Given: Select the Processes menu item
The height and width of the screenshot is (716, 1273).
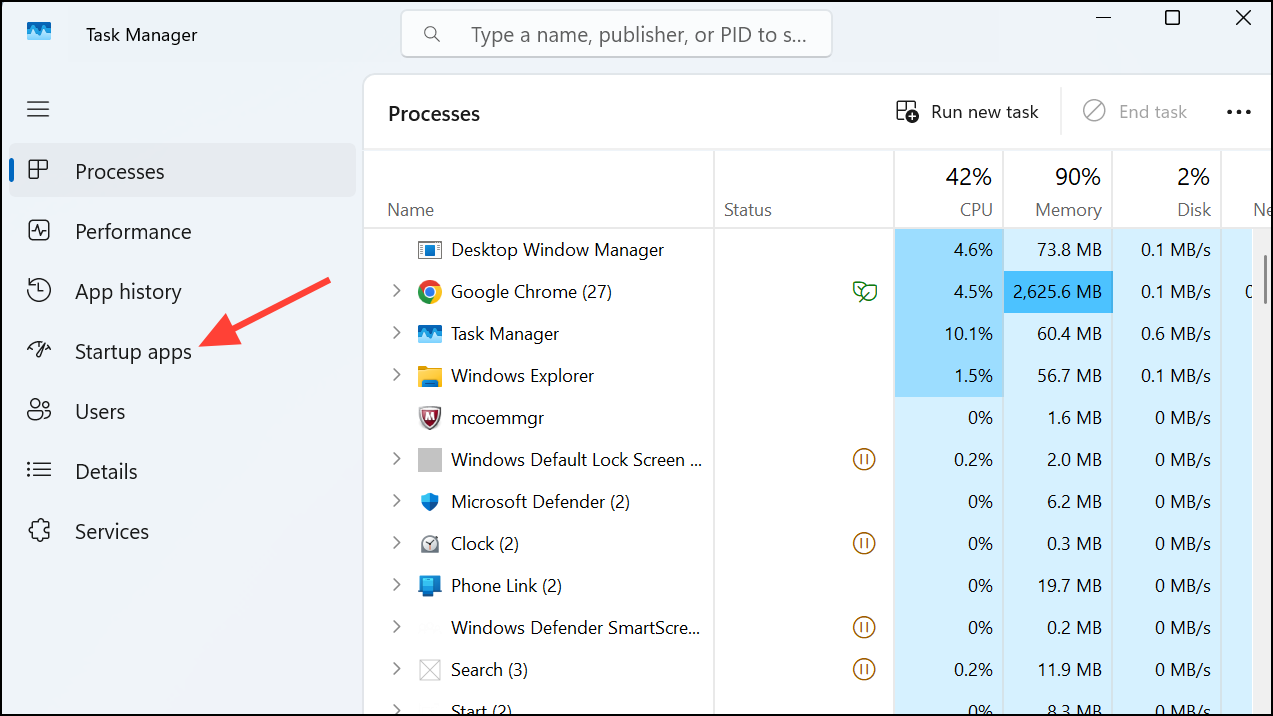Looking at the screenshot, I should coord(119,171).
